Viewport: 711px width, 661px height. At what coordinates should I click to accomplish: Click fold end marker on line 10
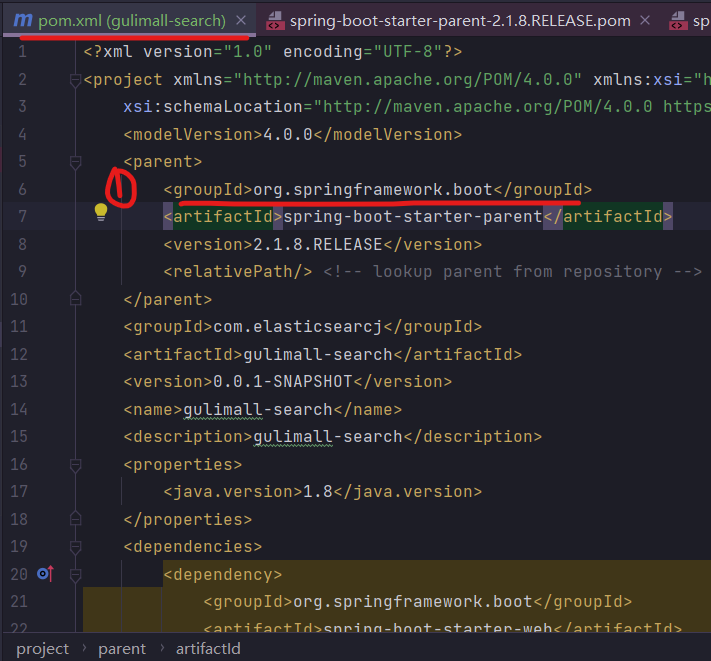pyautogui.click(x=75, y=299)
